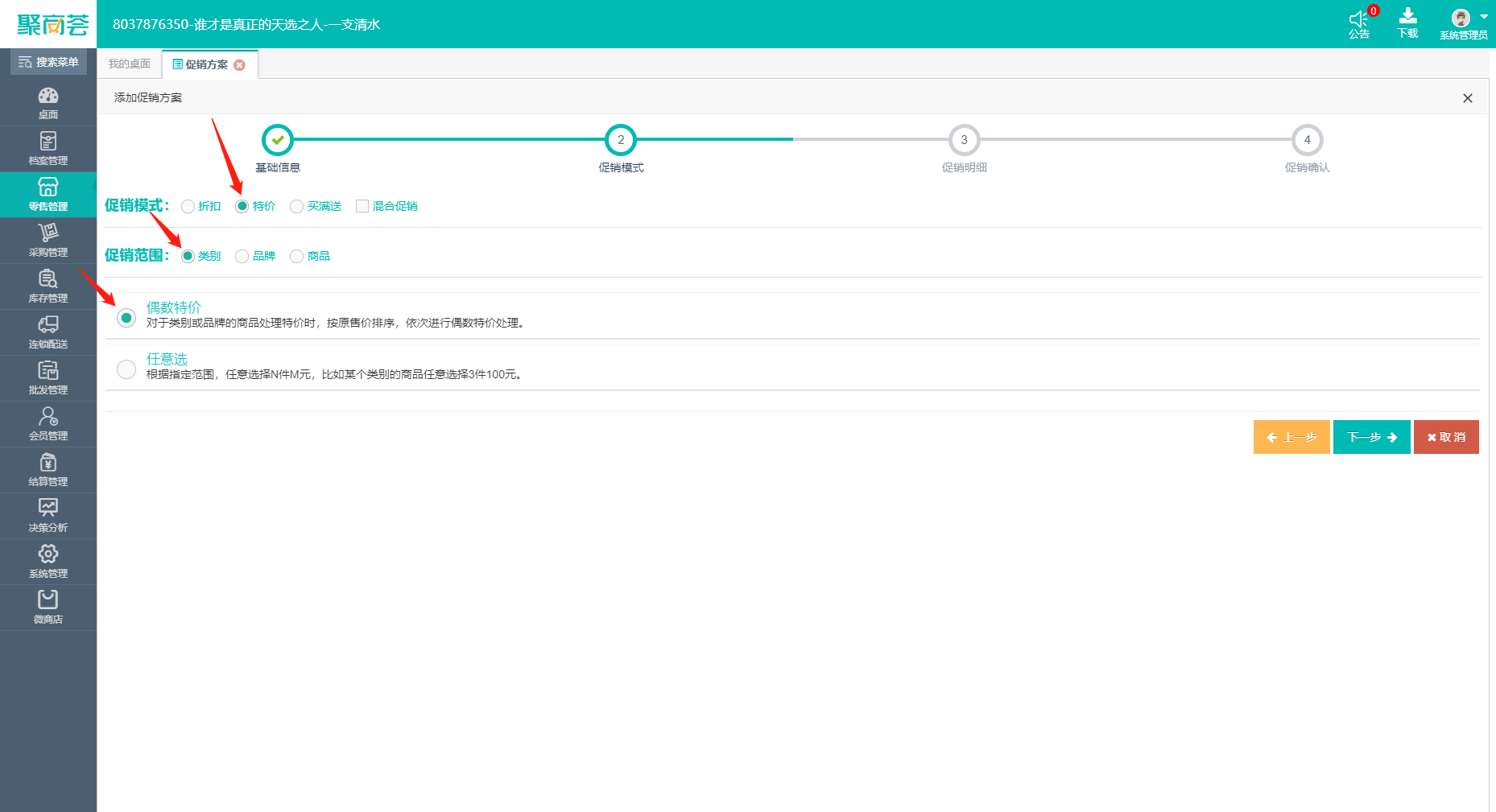Click step 2 促销模式 circle
This screenshot has height=812, width=1496.
pos(621,140)
